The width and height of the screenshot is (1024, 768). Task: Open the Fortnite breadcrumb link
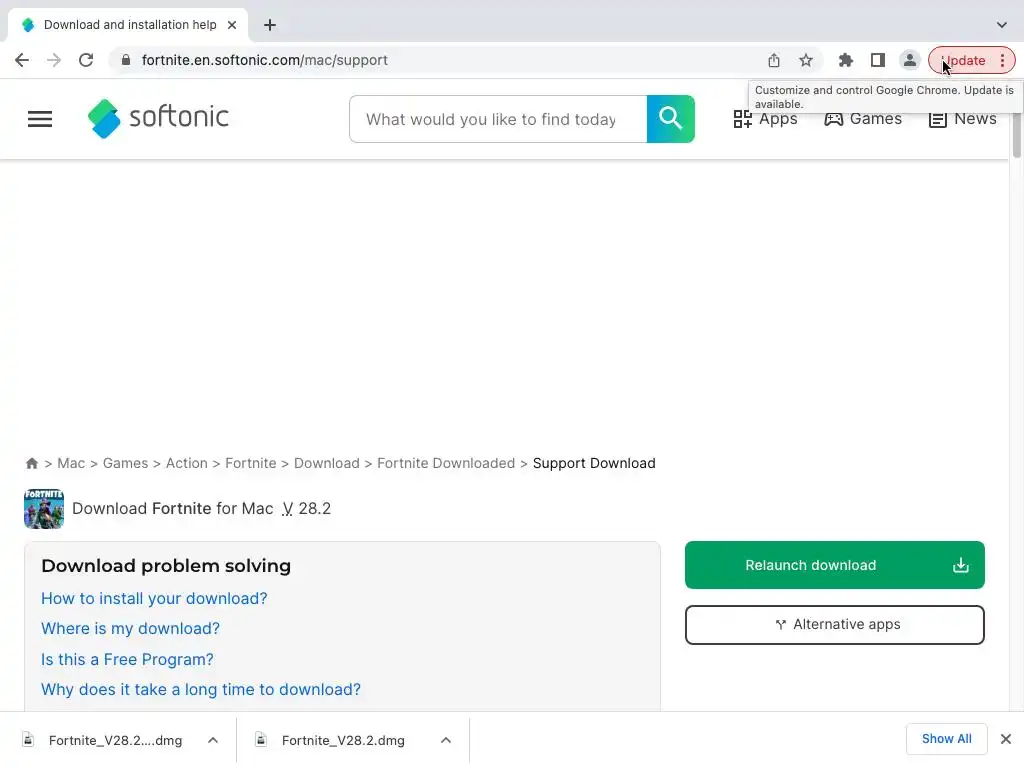251,463
